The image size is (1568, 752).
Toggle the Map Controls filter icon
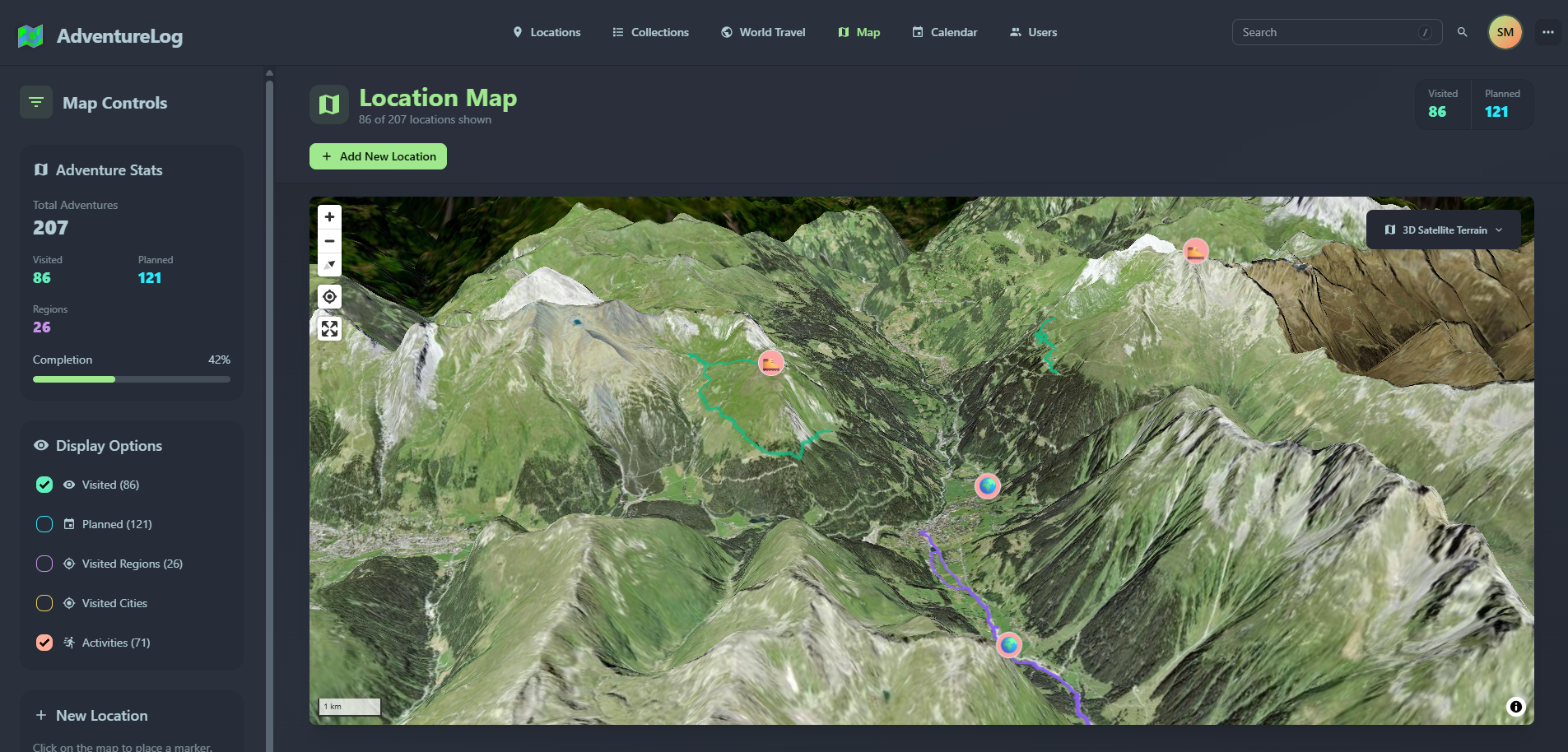[36, 102]
